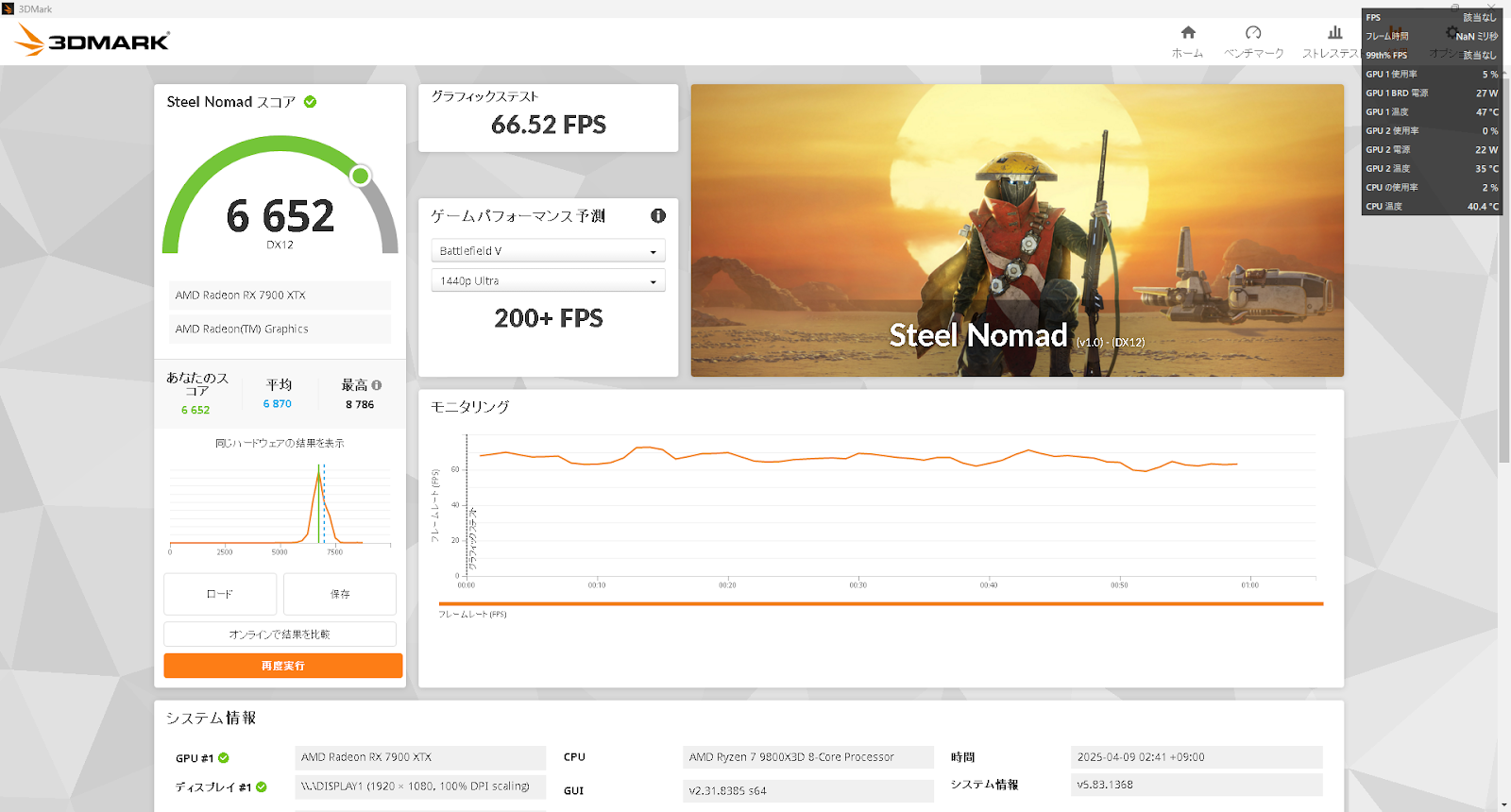Click the GPU 1 温度 row in overlay
Image resolution: width=1511 pixels, height=812 pixels.
(x=1432, y=112)
